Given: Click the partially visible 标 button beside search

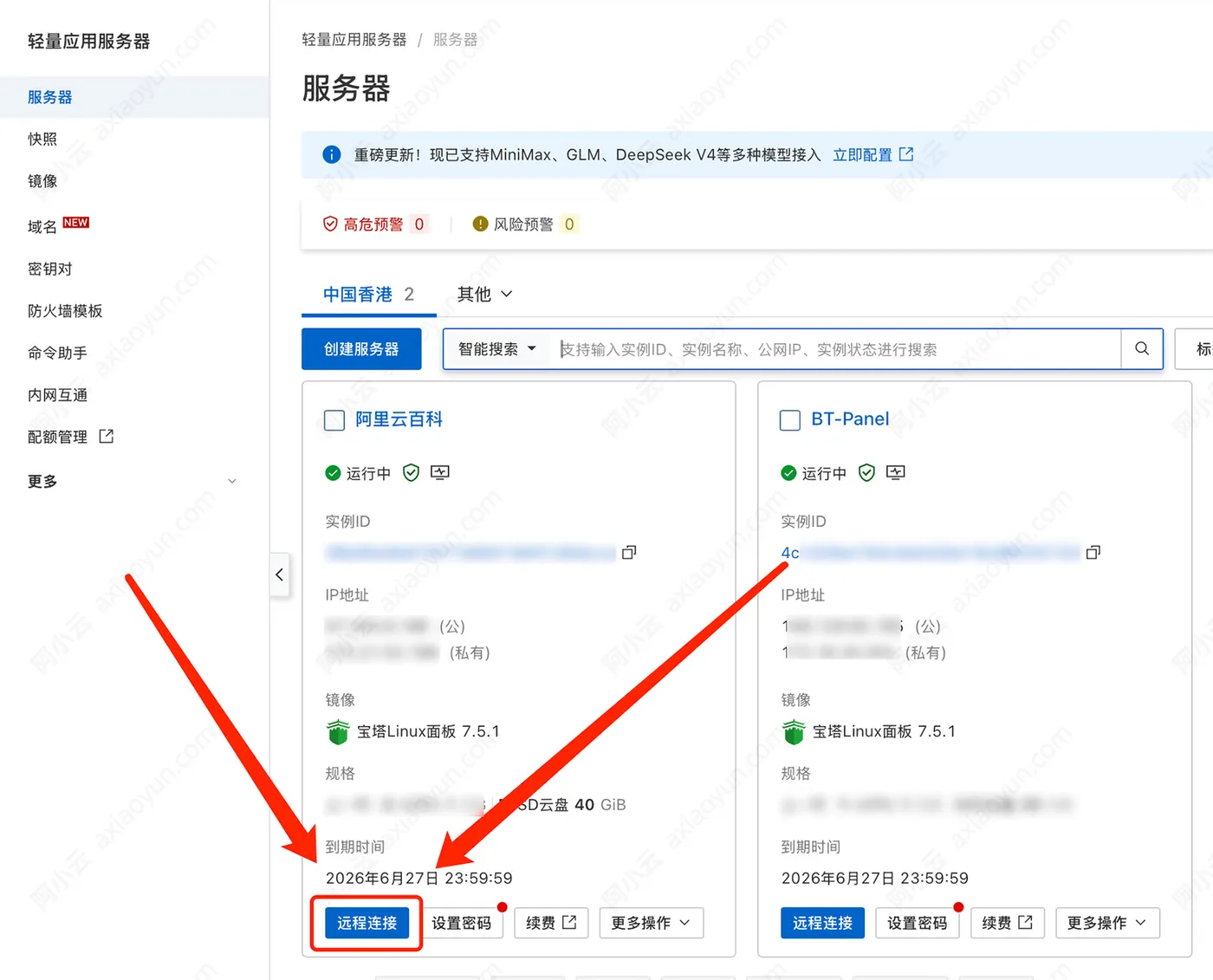Looking at the screenshot, I should point(1194,348).
